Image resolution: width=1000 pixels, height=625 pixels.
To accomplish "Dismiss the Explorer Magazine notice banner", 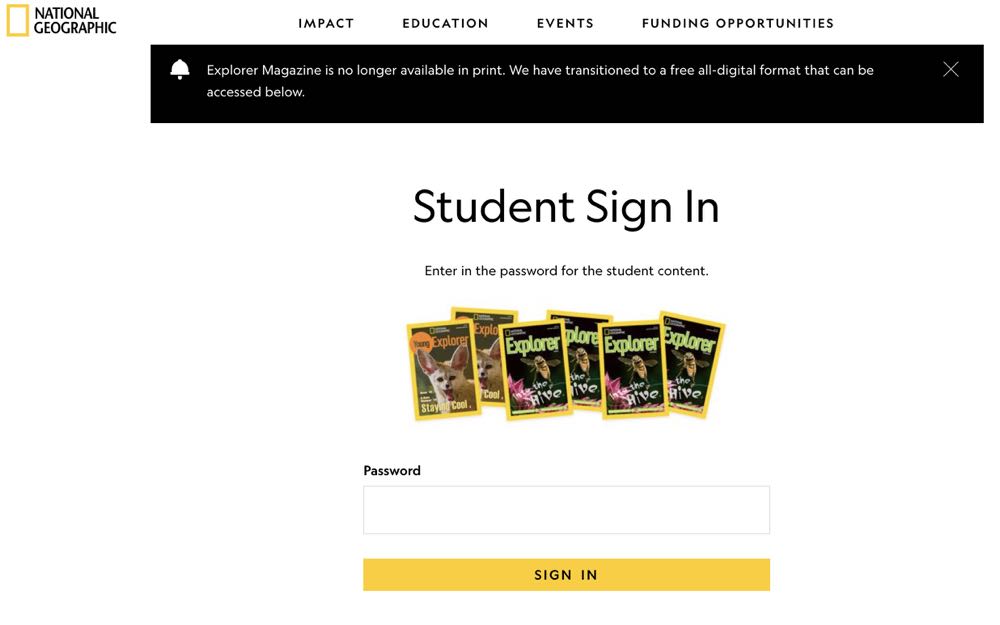I will pyautogui.click(x=950, y=70).
